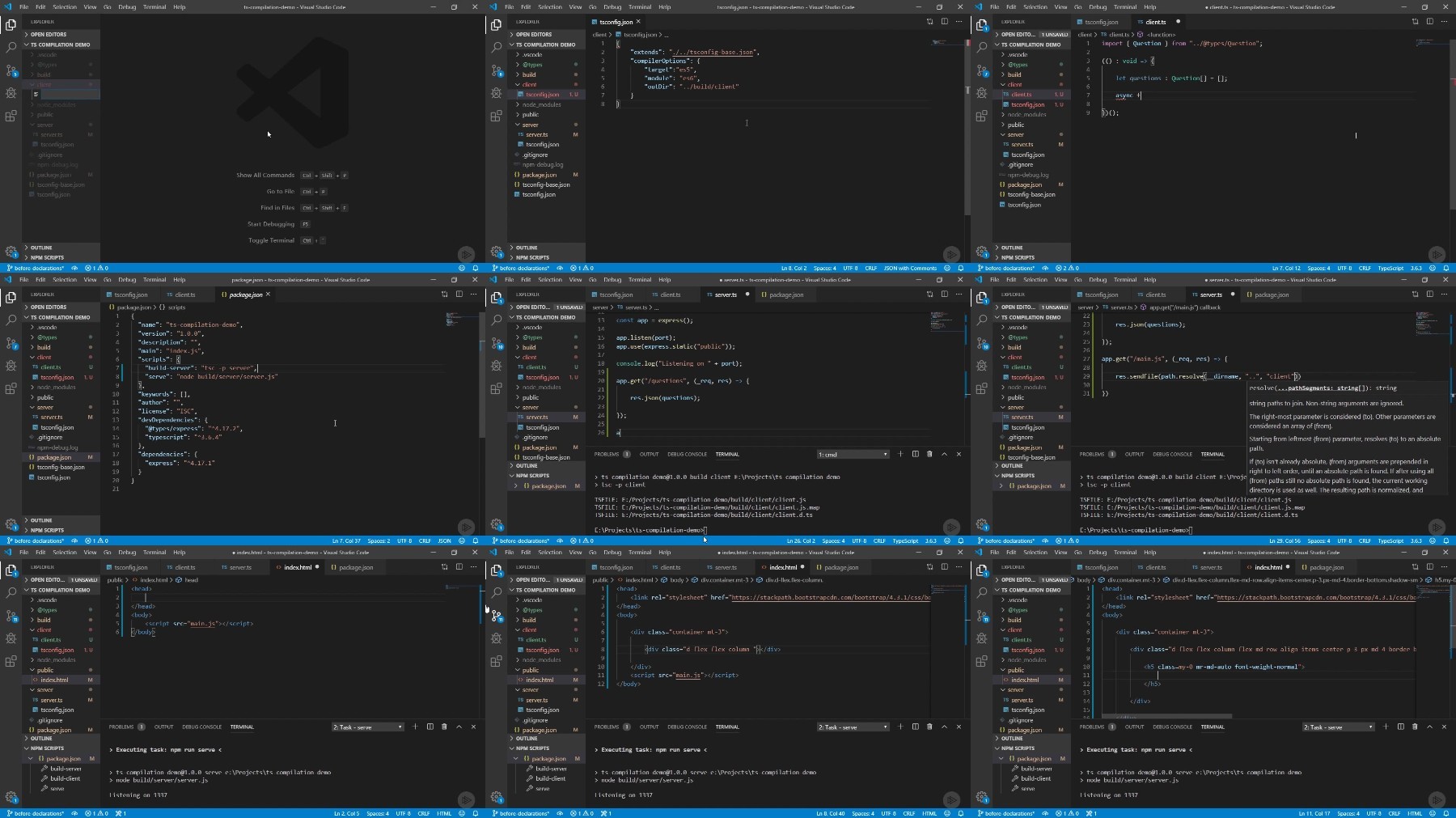Open the terminal selector in the 'Ln 2, Col 5' window
This screenshot has height=818, width=1456.
click(367, 727)
